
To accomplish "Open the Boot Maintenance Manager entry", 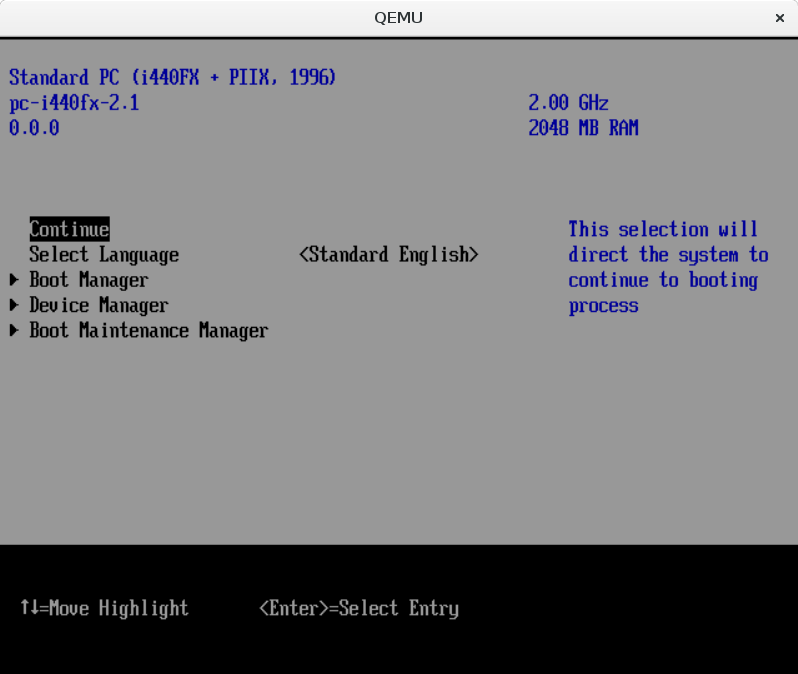I will [149, 330].
